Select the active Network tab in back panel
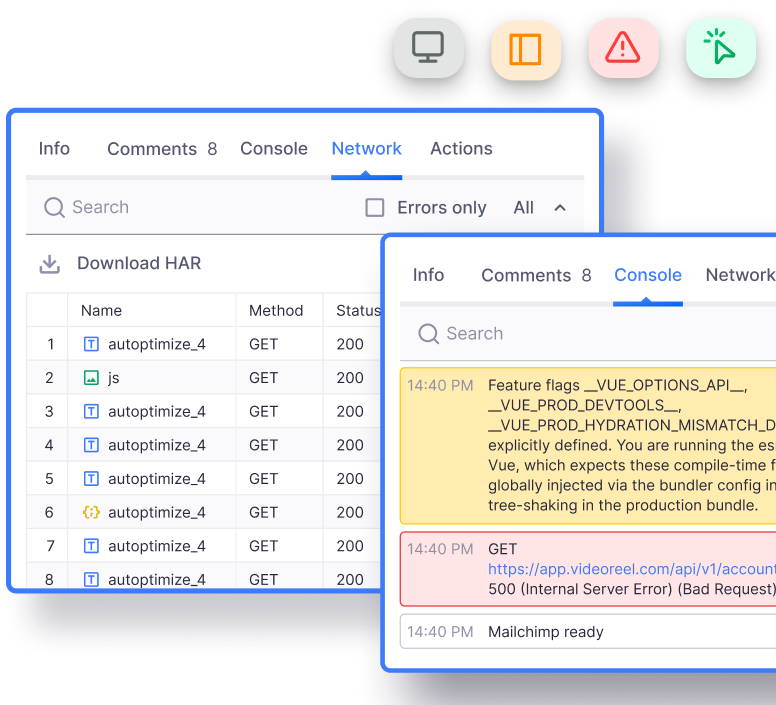Image resolution: width=776 pixels, height=705 pixels. click(366, 148)
